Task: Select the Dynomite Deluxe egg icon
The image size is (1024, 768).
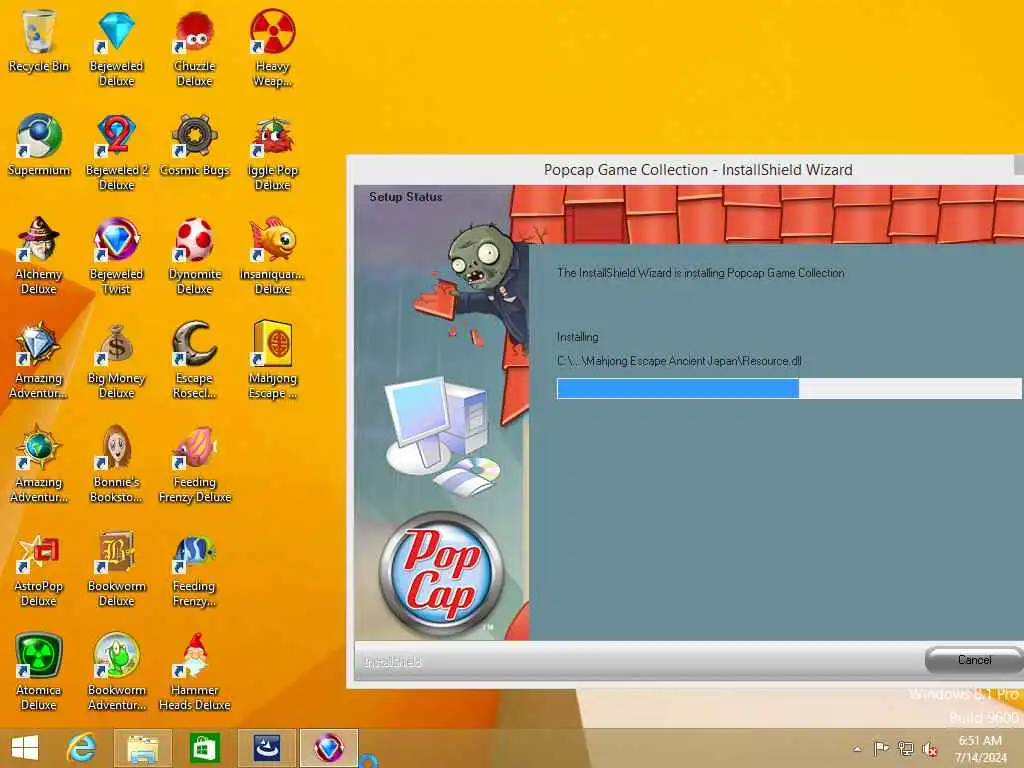Action: point(195,255)
